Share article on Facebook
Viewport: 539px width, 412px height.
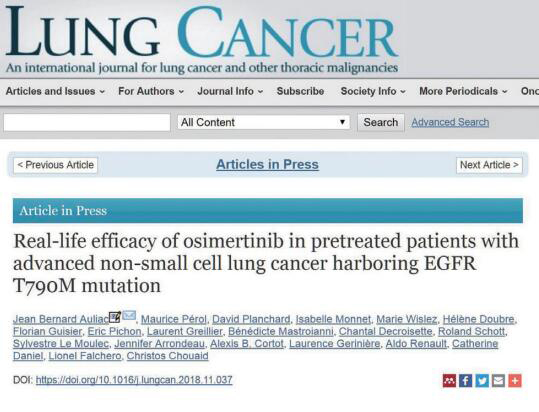pyautogui.click(x=465, y=380)
